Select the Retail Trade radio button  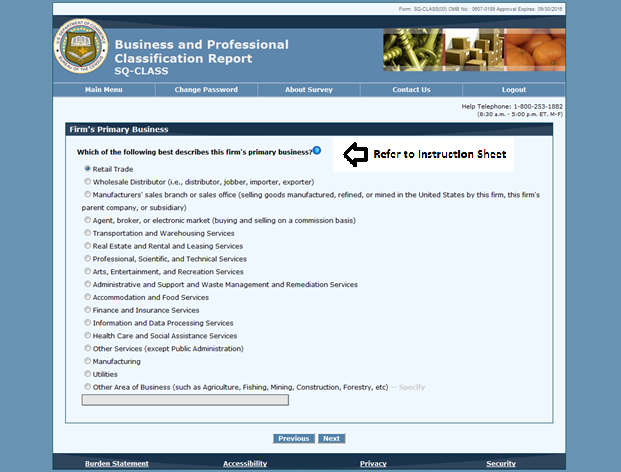pyautogui.click(x=88, y=169)
